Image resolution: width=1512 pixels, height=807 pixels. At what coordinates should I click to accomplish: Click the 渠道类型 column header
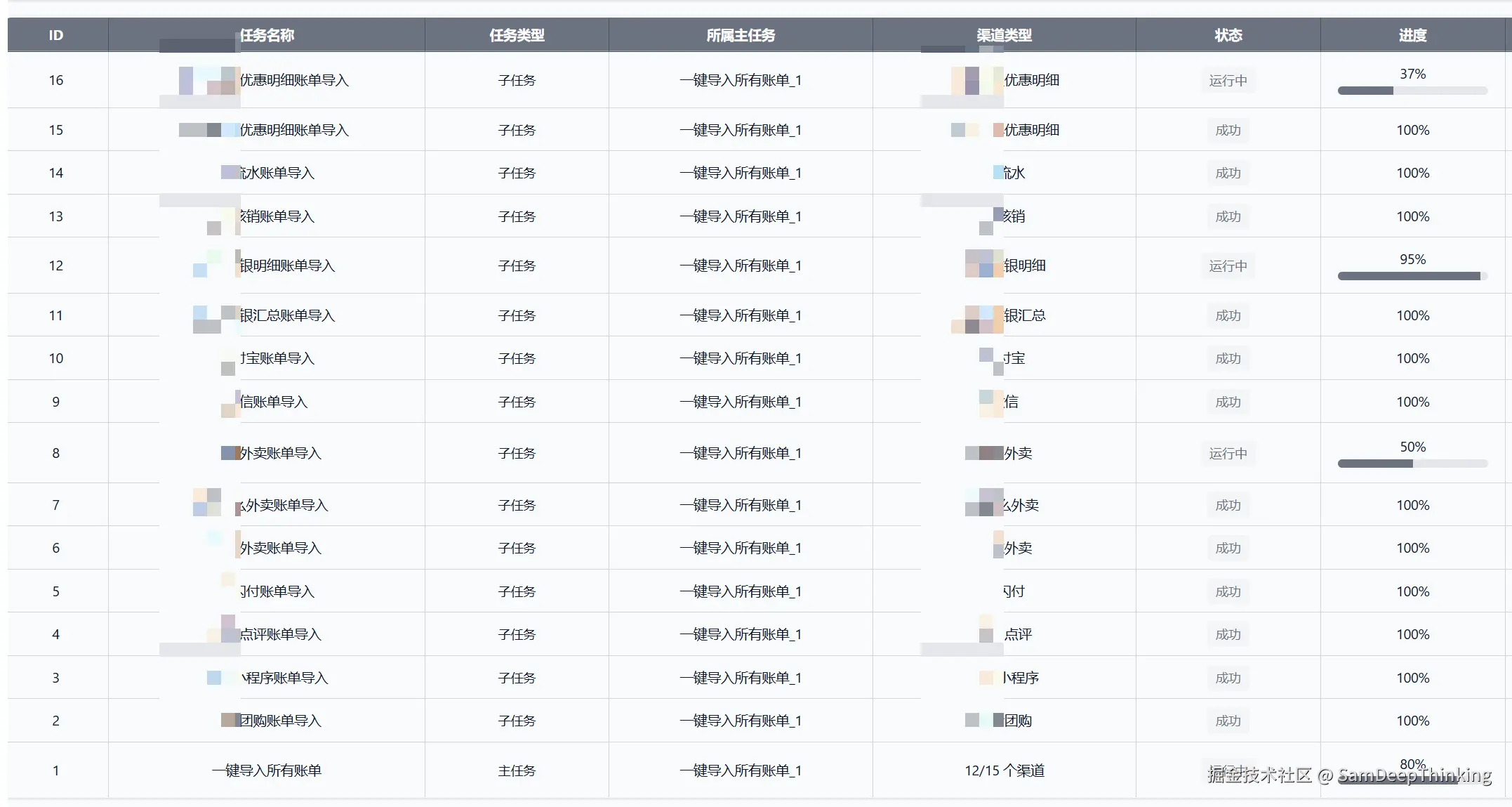[x=1004, y=35]
